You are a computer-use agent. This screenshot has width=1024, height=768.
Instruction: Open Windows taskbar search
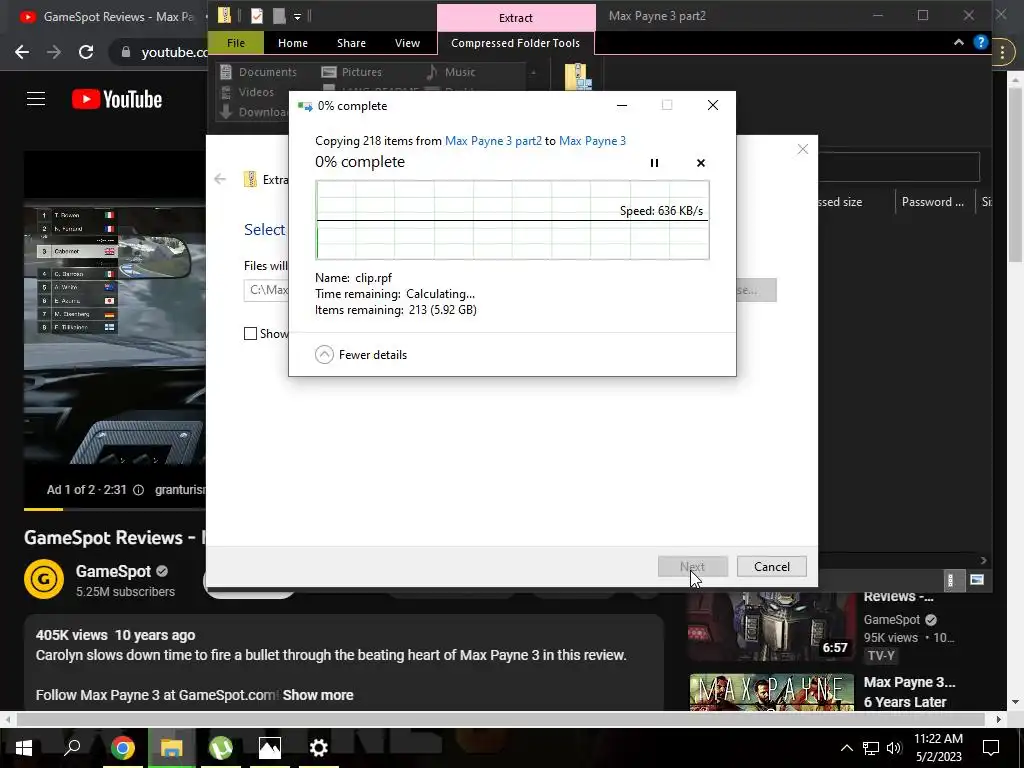72,748
